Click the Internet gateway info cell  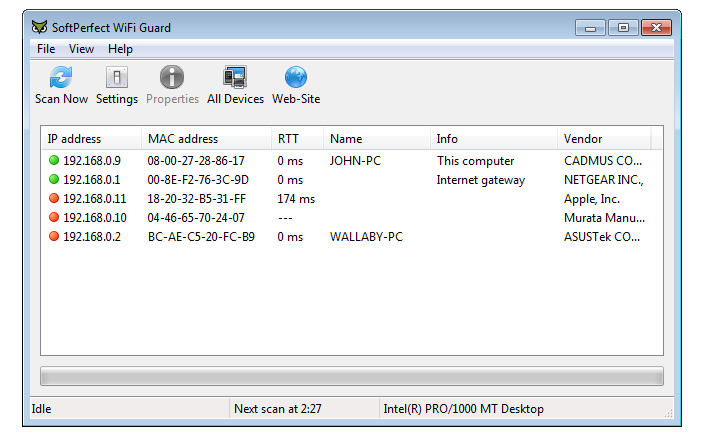(481, 180)
